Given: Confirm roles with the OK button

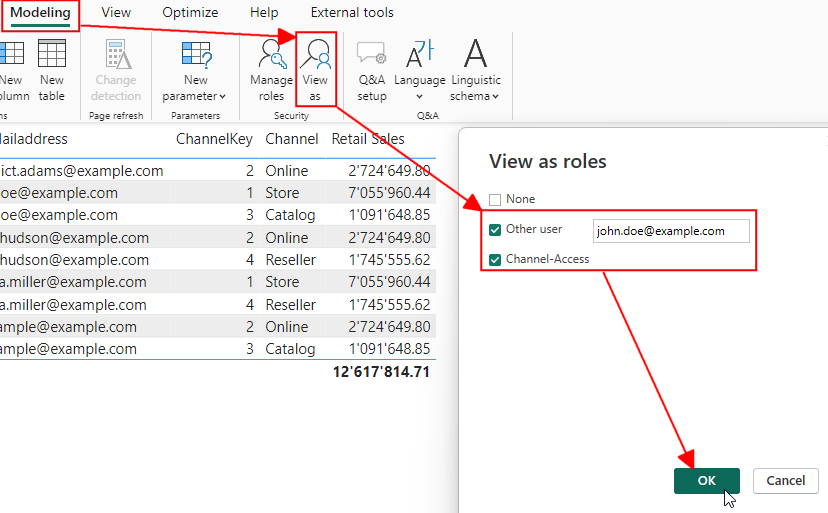Looking at the screenshot, I should [707, 481].
